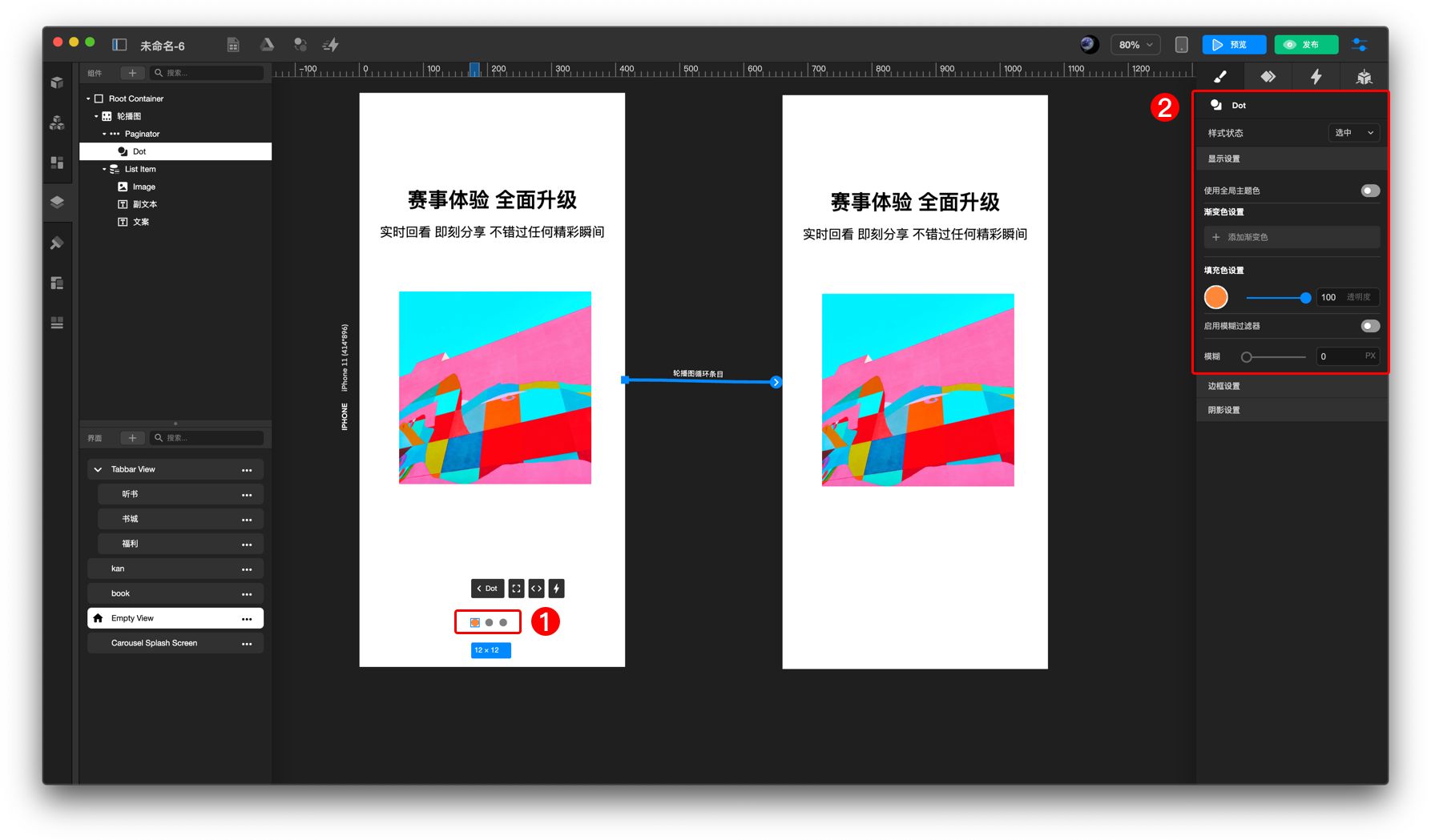Open the sliders settings icon at the top right
The height and width of the screenshot is (840, 1431).
pos(1359,45)
